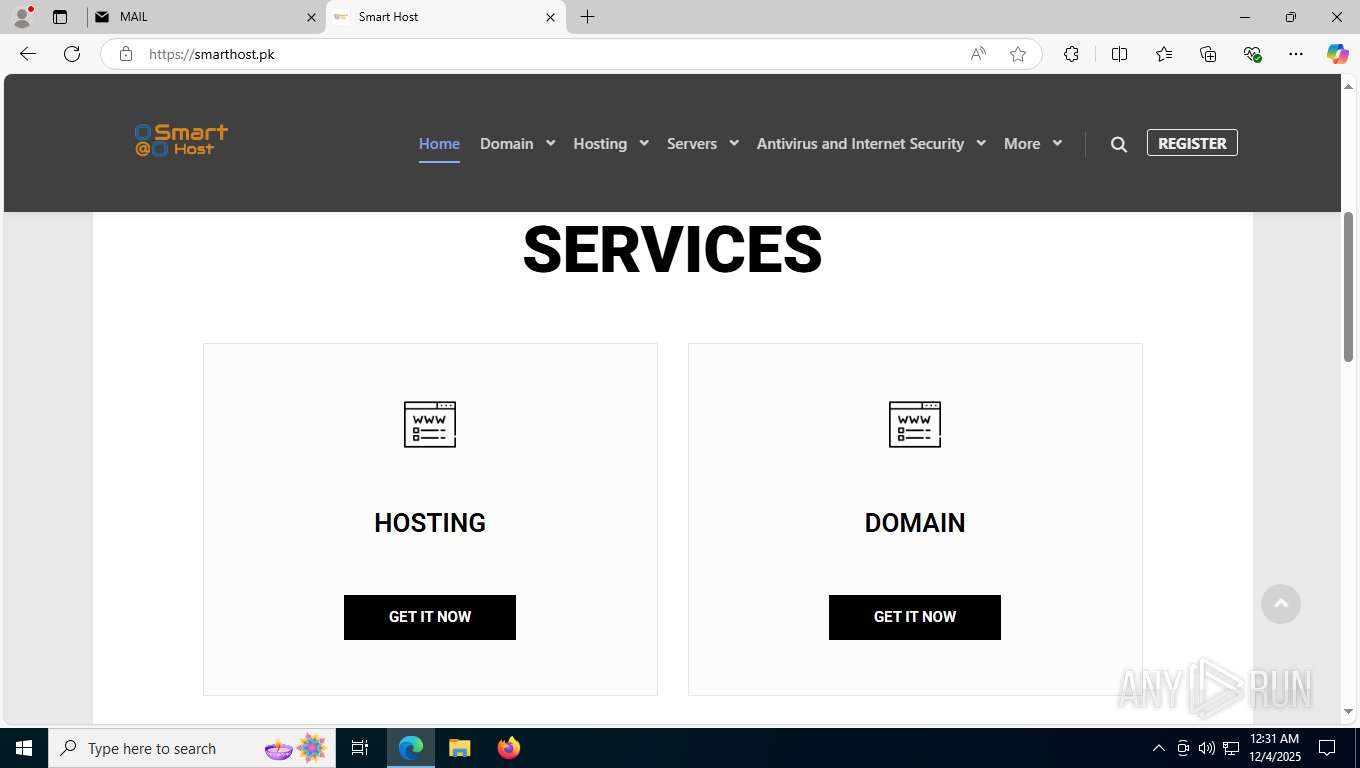Open the Browser essentials heart icon

[1252, 54]
